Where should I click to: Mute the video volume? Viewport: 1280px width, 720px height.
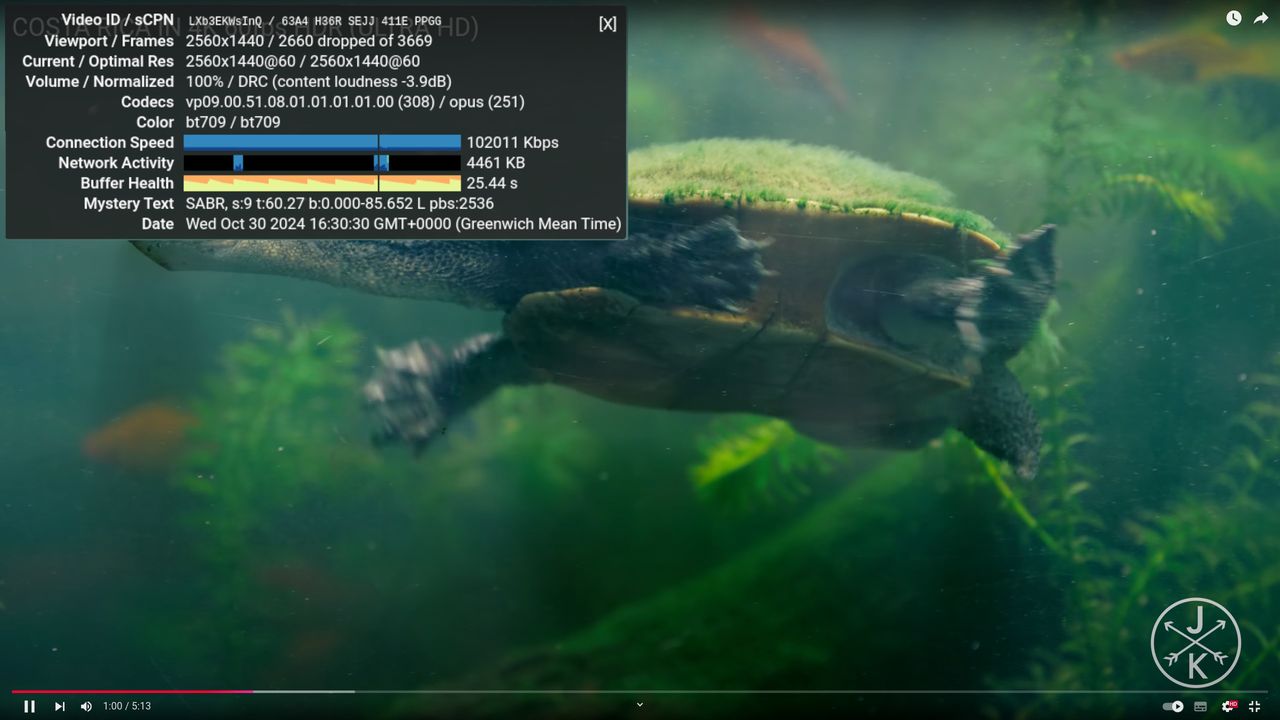pos(86,706)
